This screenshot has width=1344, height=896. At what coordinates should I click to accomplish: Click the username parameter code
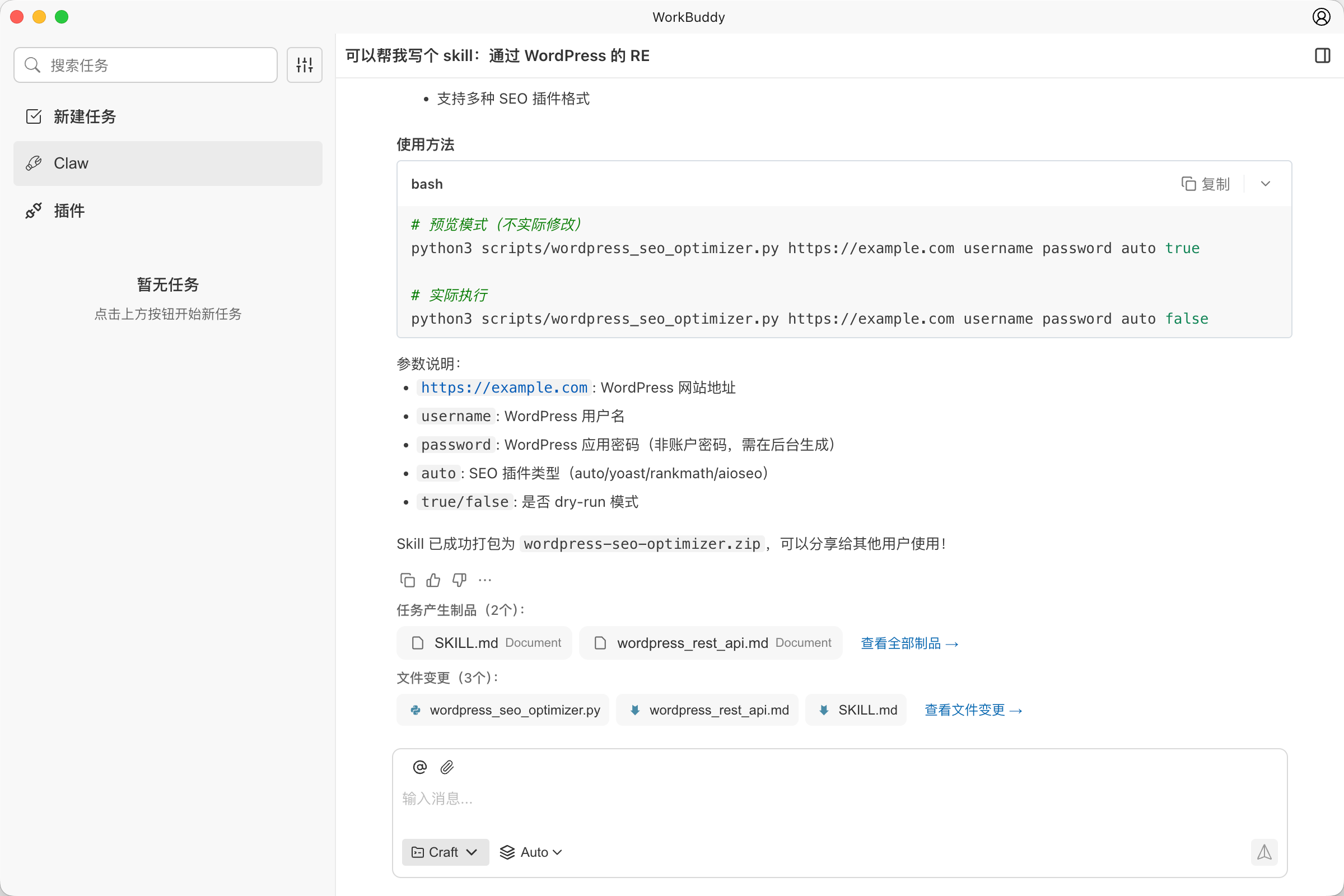[456, 416]
